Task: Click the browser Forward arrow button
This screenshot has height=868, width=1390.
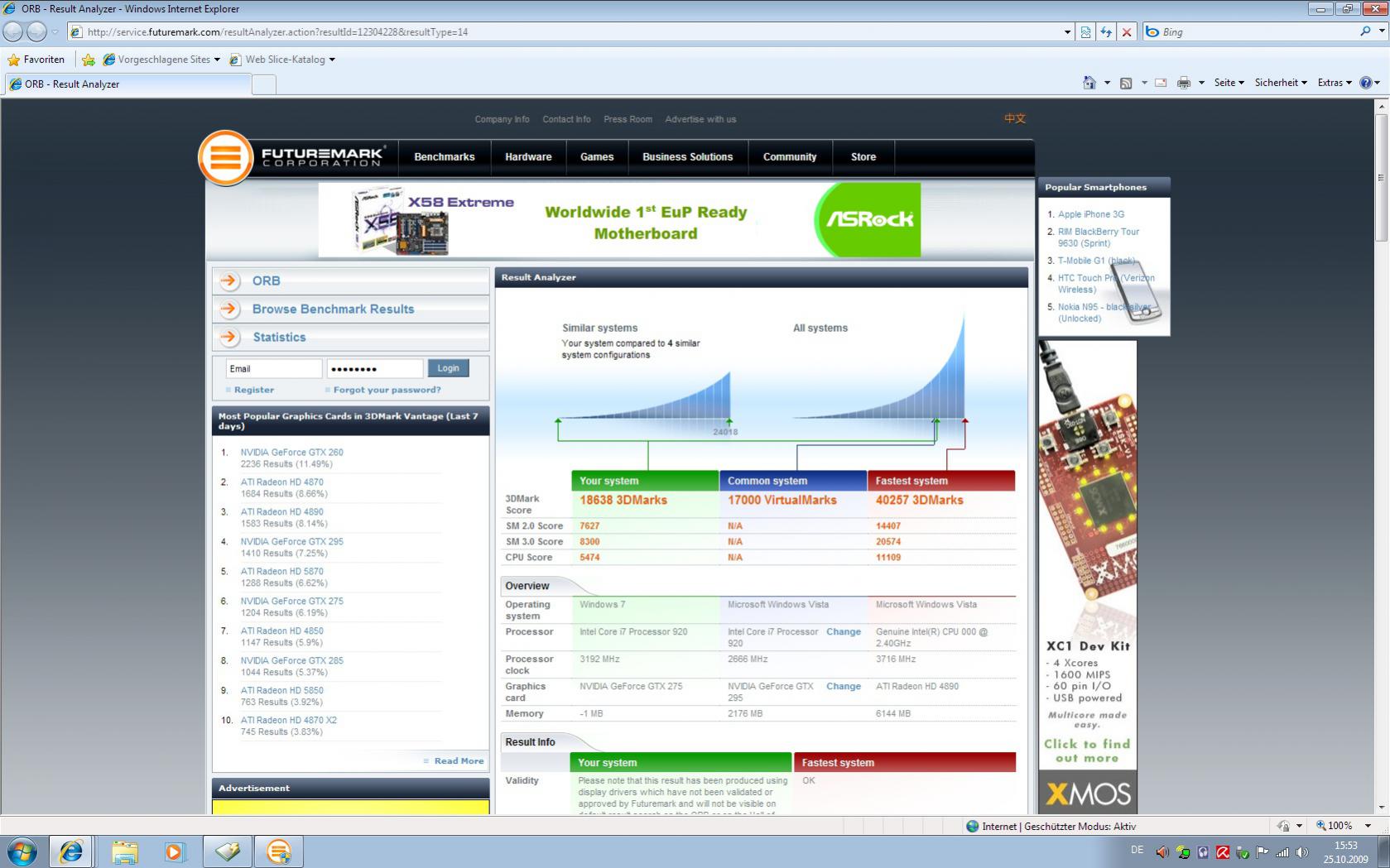Action: [36, 31]
